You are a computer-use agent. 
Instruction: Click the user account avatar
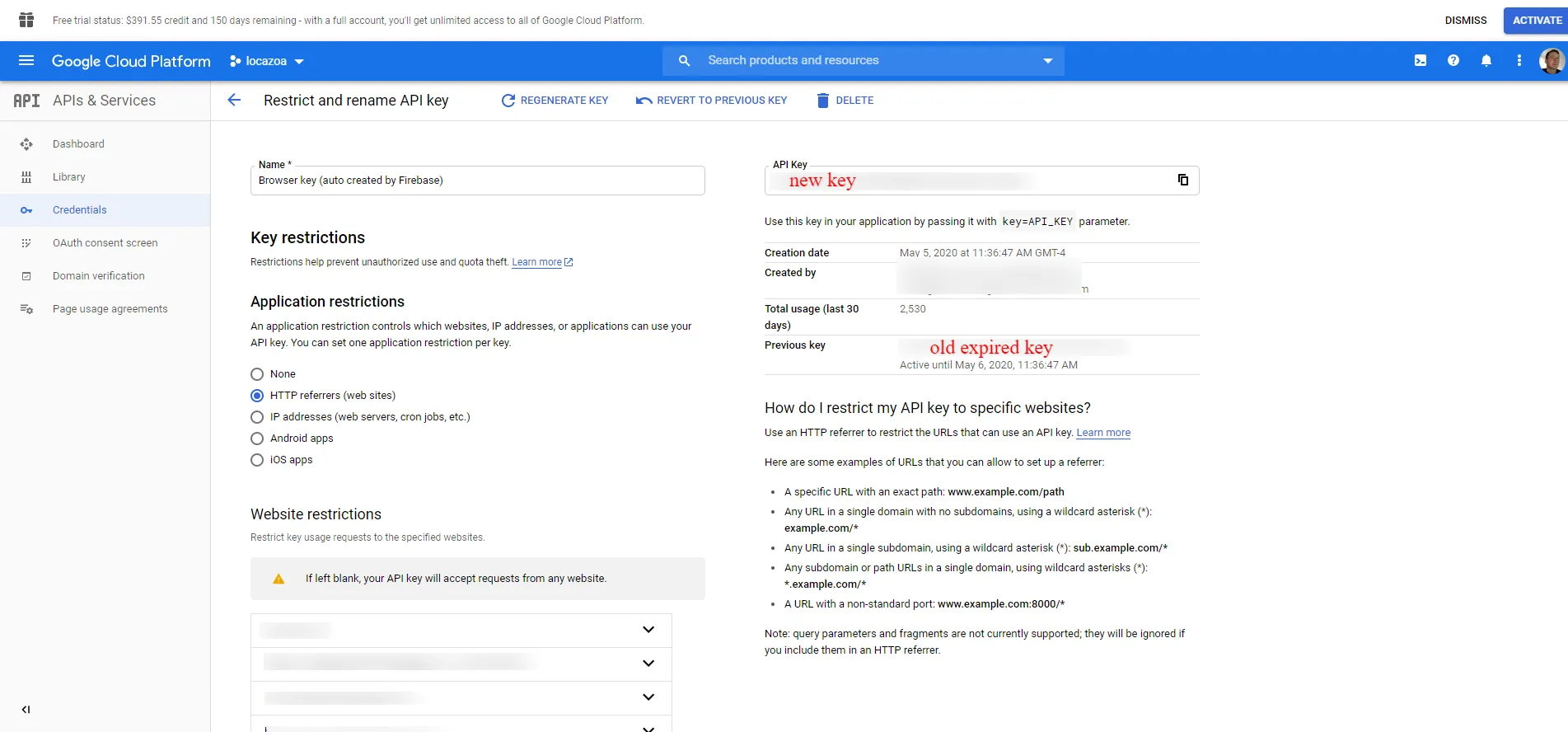[1552, 60]
